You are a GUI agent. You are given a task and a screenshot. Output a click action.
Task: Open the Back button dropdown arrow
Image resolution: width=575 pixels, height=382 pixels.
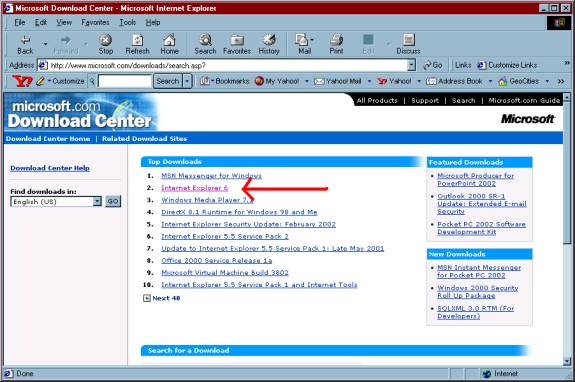point(45,44)
